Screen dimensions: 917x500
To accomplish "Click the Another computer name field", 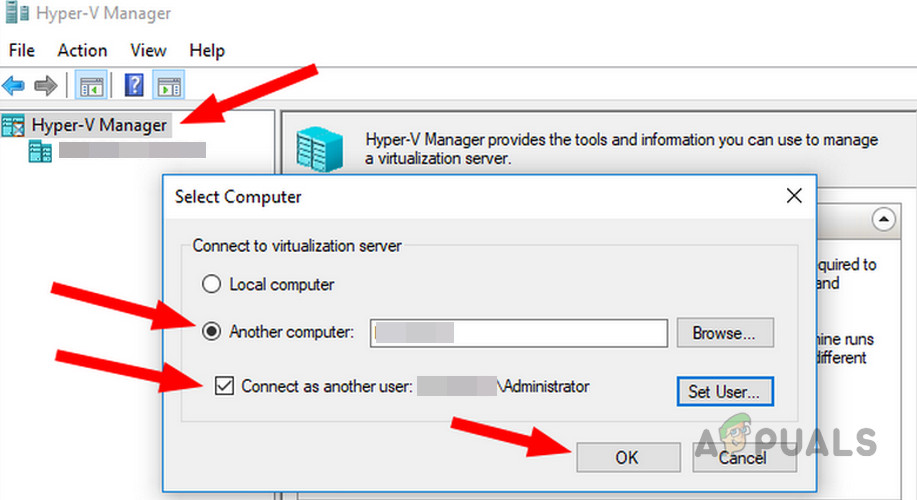I will point(519,333).
